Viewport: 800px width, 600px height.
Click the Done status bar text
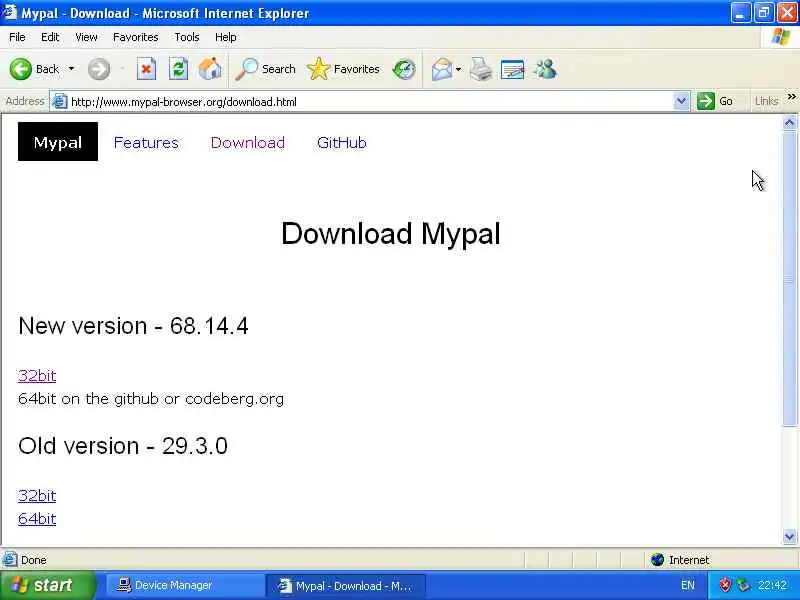[x=34, y=560]
